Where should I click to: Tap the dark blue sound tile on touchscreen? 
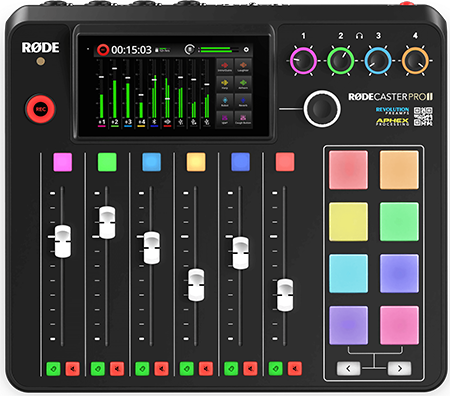point(243,101)
